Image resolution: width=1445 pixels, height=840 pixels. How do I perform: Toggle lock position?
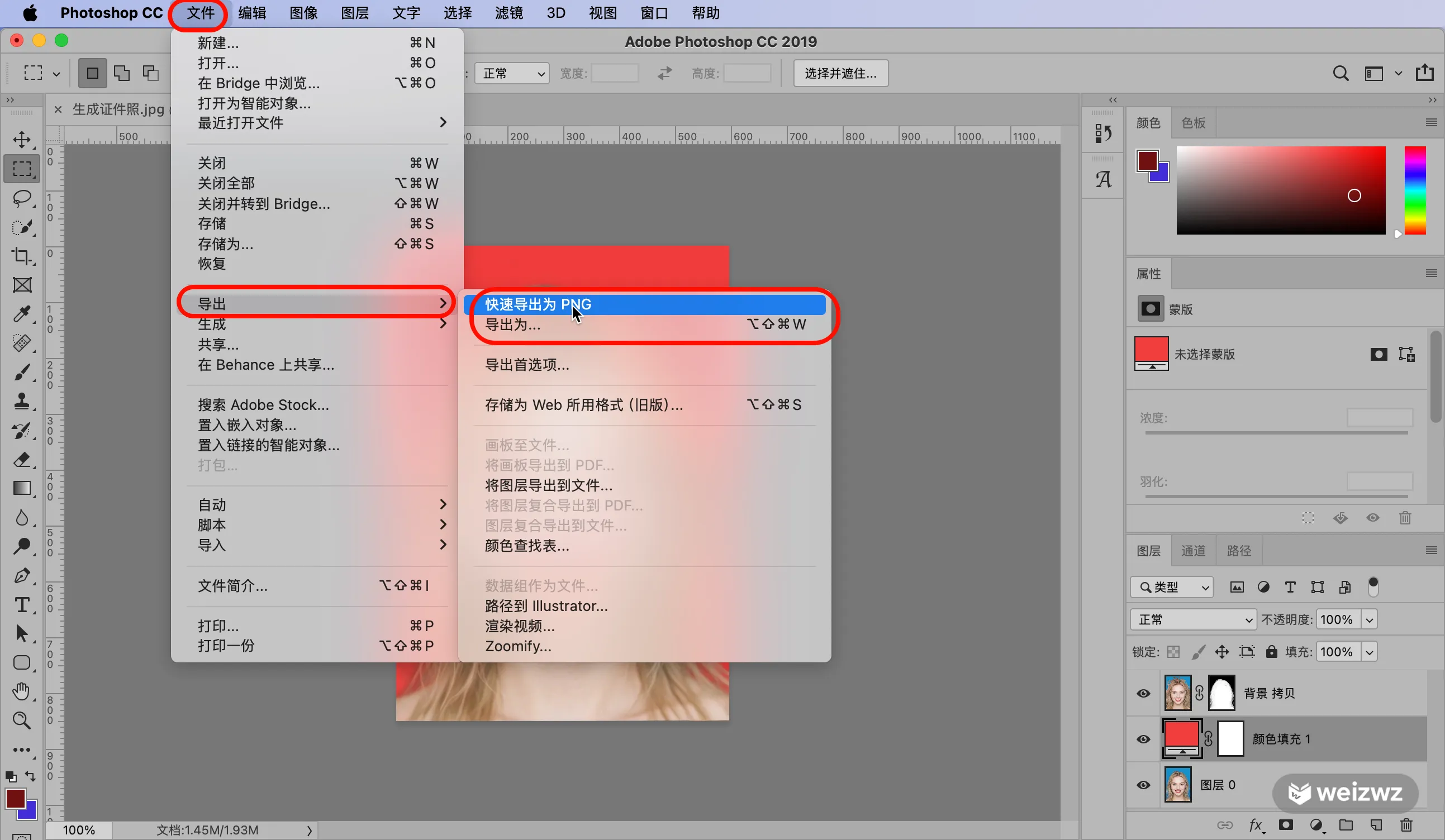click(x=1222, y=652)
